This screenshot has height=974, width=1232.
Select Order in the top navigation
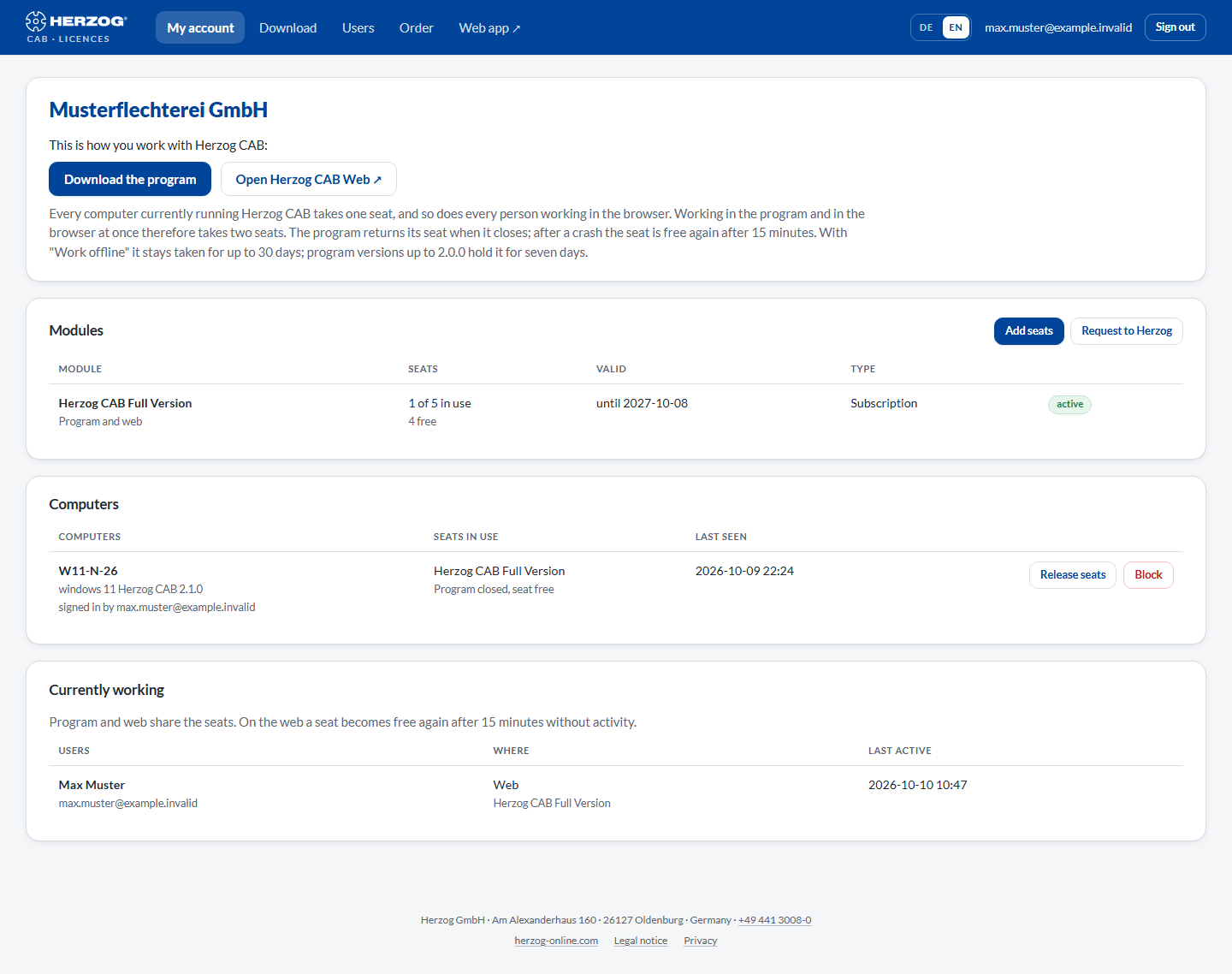(x=416, y=27)
